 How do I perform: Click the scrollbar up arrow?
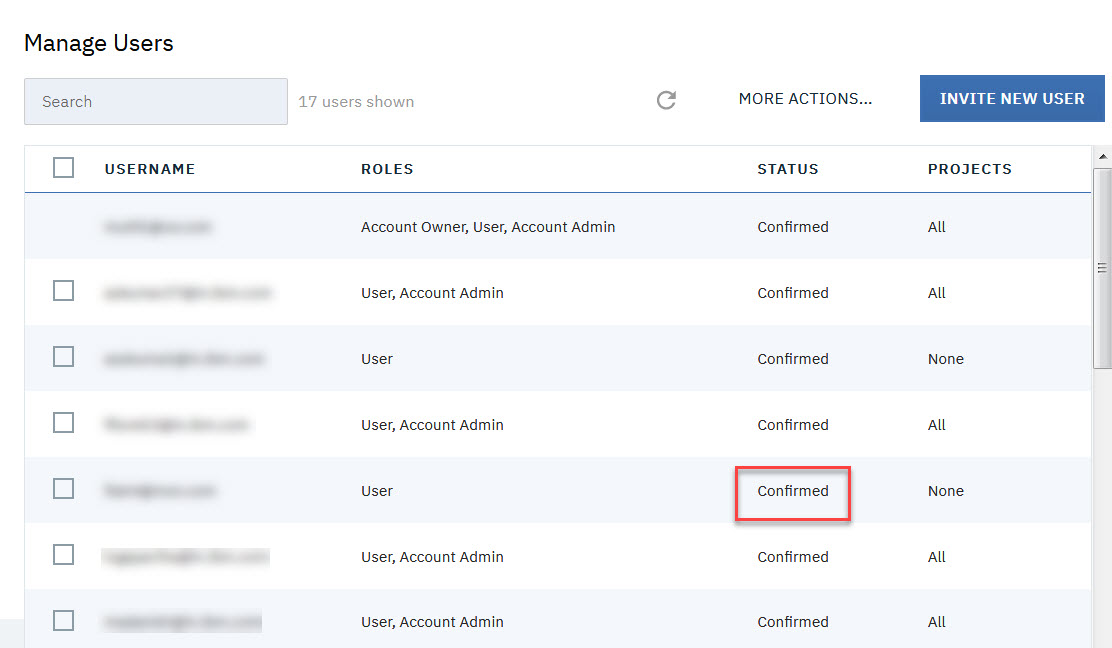point(1103,157)
